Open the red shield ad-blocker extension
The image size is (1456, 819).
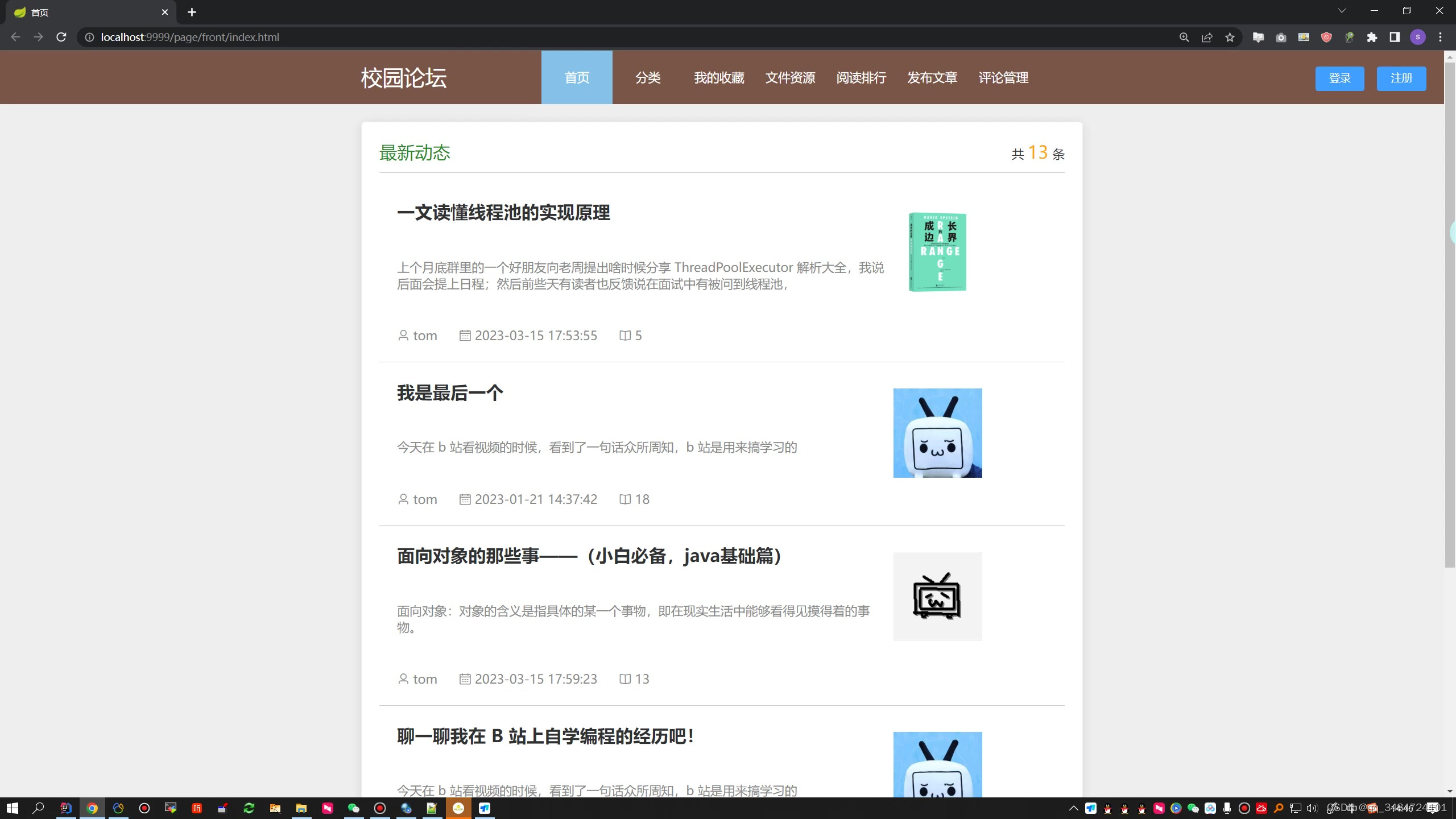point(1326,37)
